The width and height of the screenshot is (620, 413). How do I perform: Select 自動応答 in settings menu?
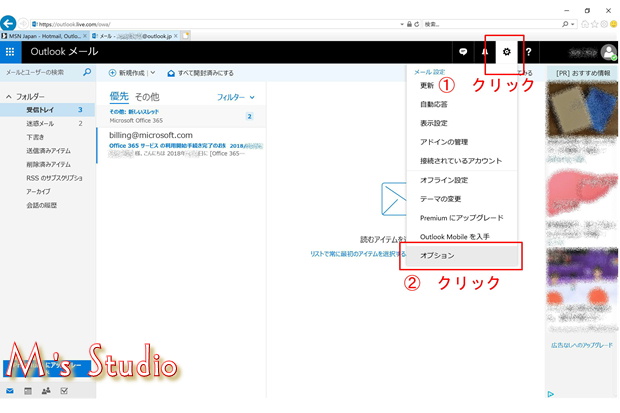click(433, 104)
